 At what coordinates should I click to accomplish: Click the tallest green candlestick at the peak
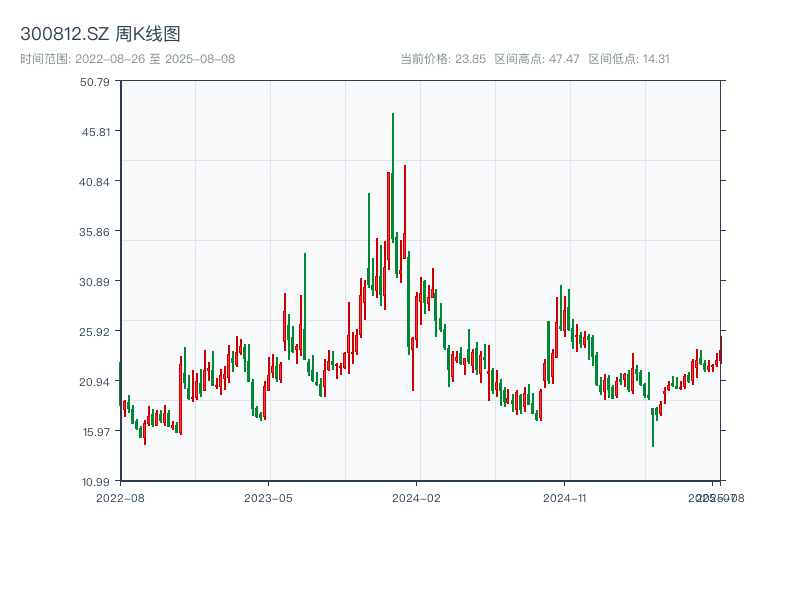[x=393, y=176]
